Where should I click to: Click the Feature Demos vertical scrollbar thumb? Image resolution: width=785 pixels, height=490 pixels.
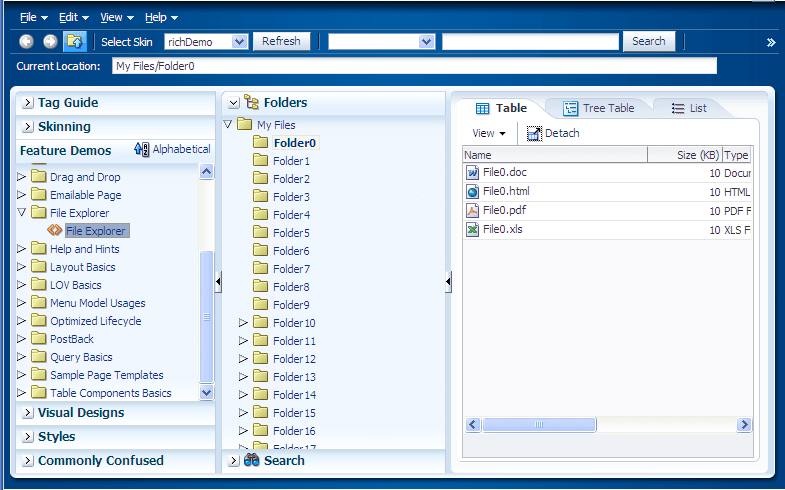[x=206, y=316]
